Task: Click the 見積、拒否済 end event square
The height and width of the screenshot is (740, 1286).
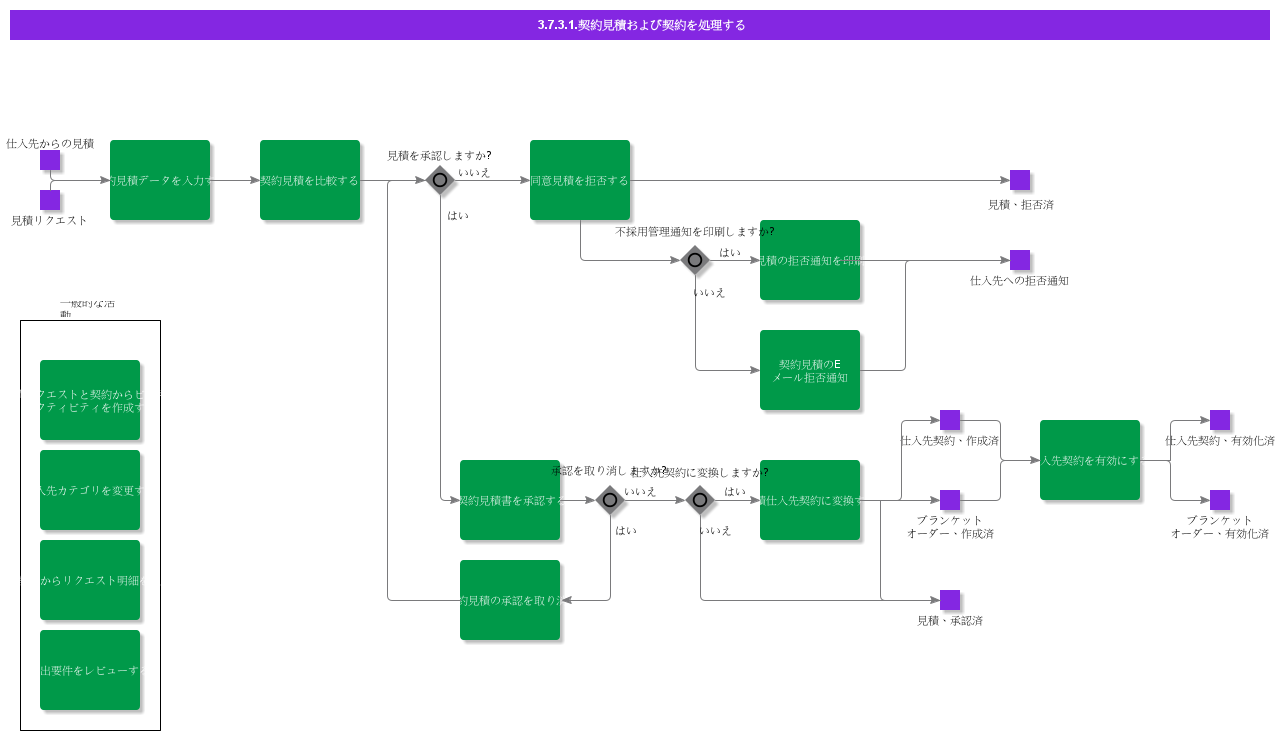Action: [x=1020, y=180]
